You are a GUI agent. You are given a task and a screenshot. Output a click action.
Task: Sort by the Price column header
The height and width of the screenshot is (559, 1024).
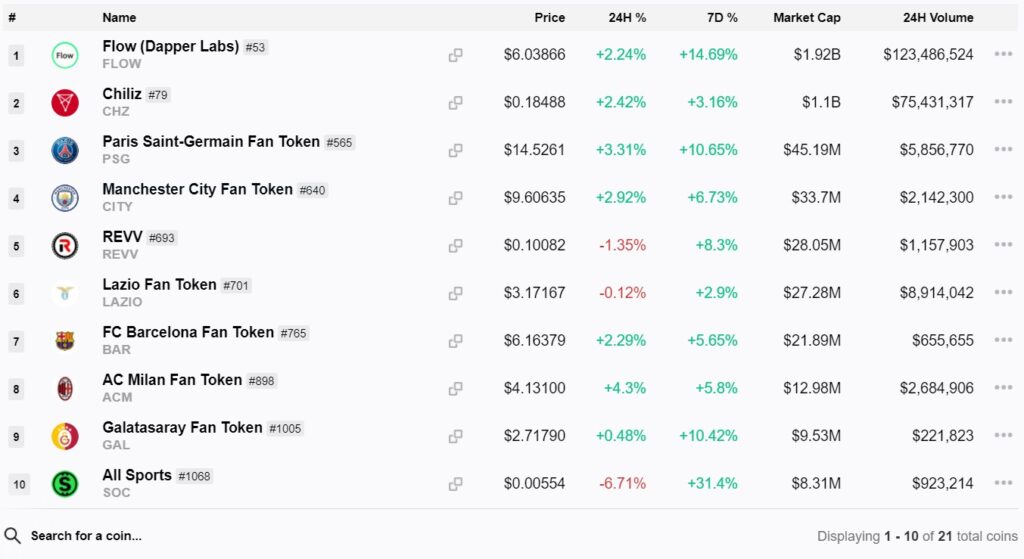coord(549,18)
